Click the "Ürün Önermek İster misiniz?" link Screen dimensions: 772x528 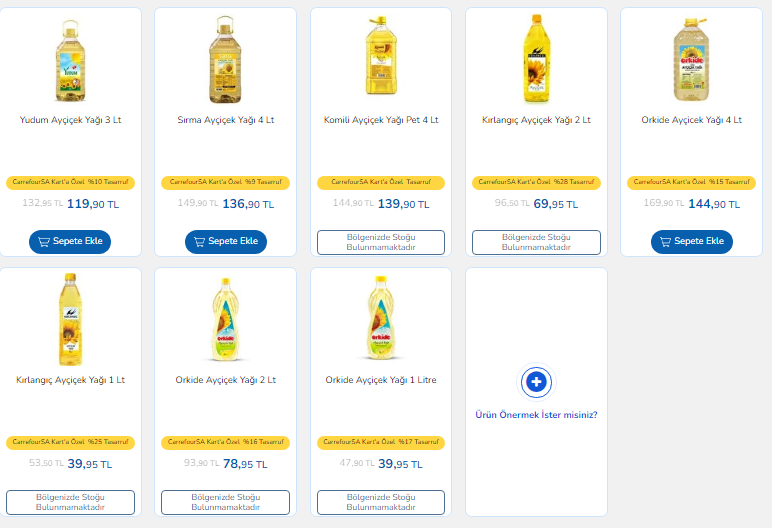(536, 414)
